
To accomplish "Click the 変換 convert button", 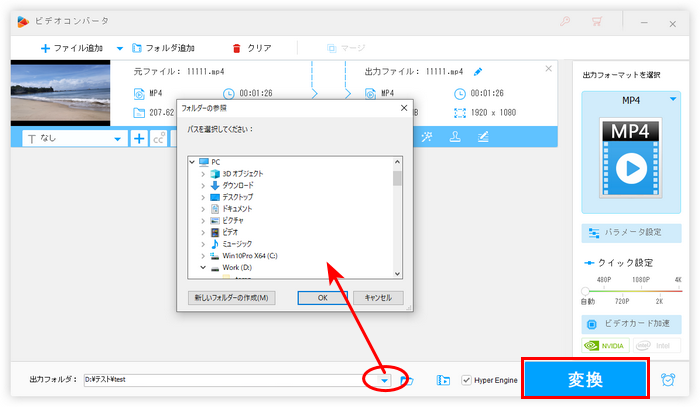I will pos(585,378).
